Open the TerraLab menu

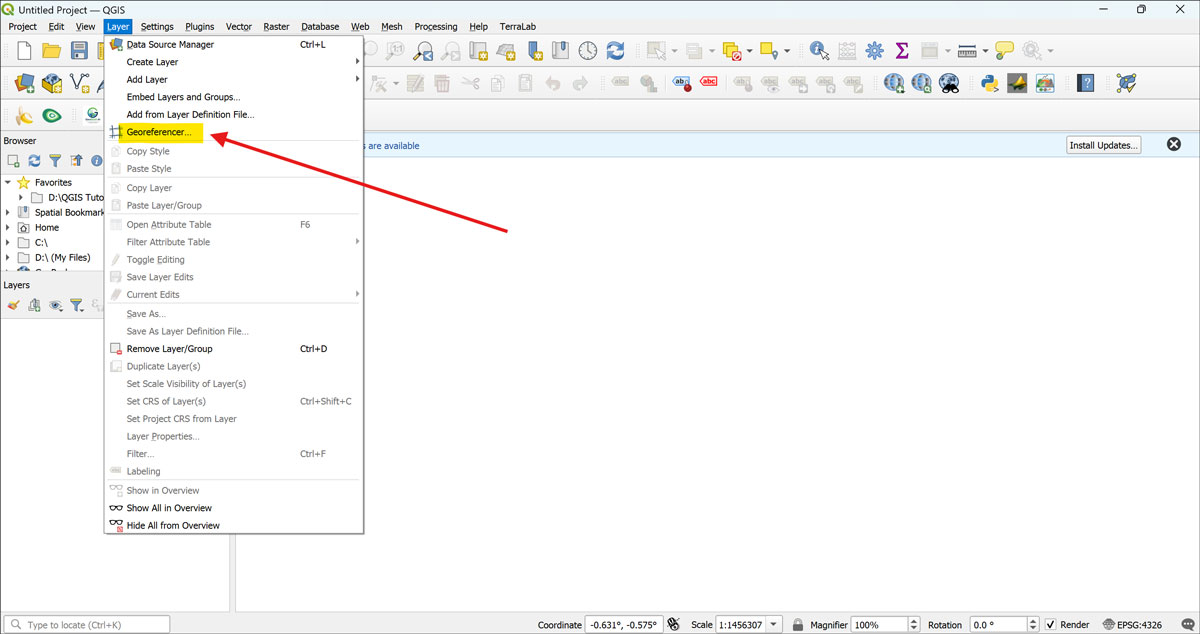pyautogui.click(x=517, y=27)
